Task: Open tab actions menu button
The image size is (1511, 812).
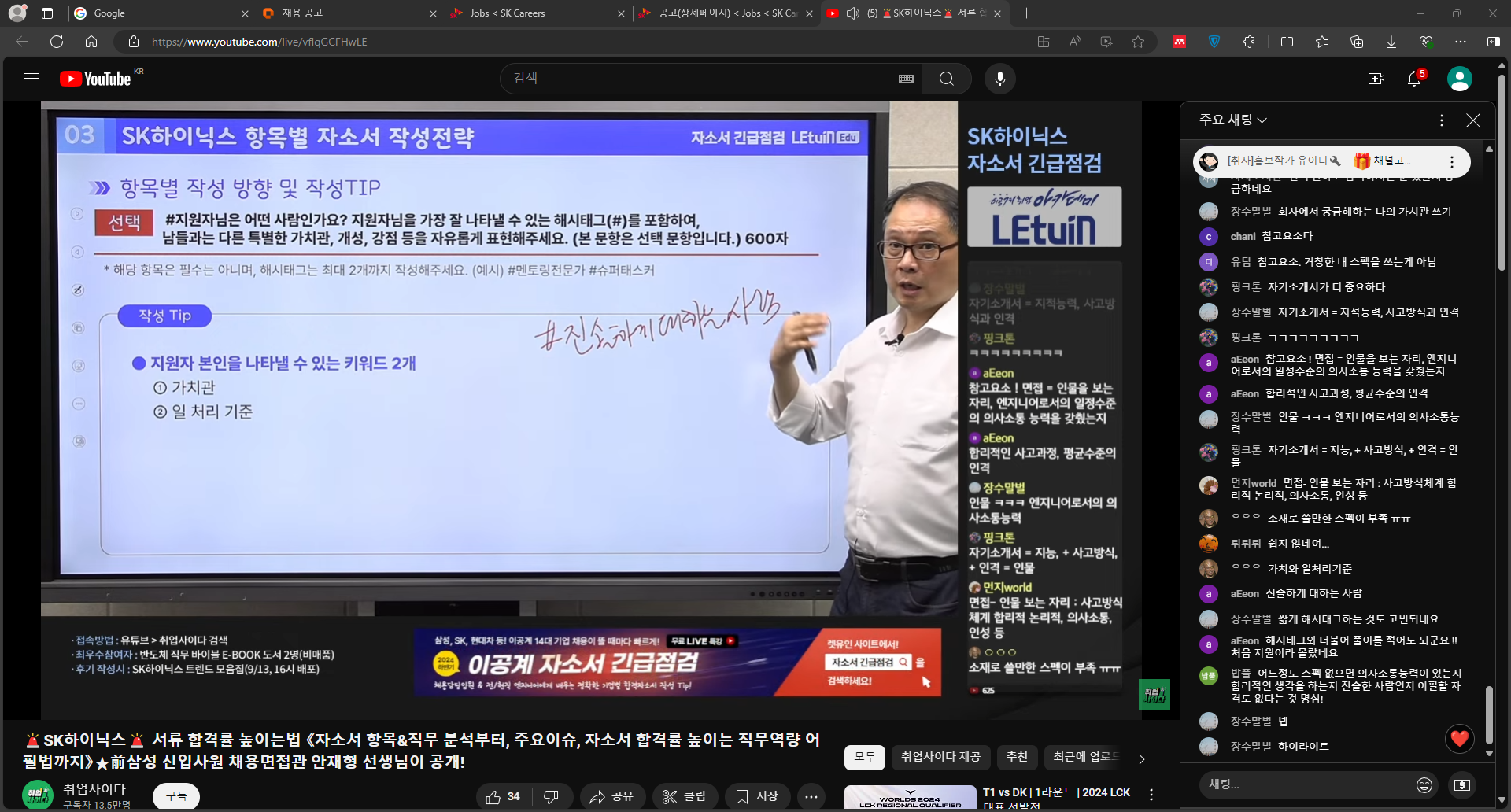Action: (x=47, y=13)
